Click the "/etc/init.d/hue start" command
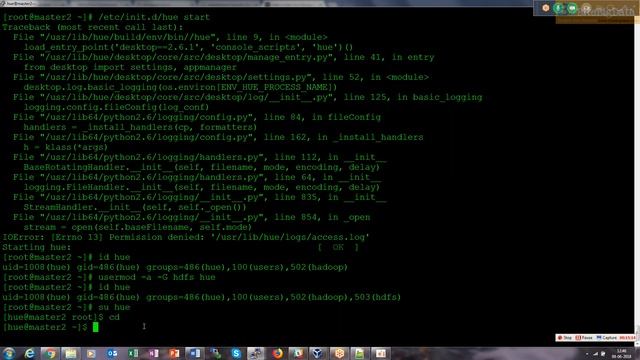The height and width of the screenshot is (360, 640). tap(154, 17)
